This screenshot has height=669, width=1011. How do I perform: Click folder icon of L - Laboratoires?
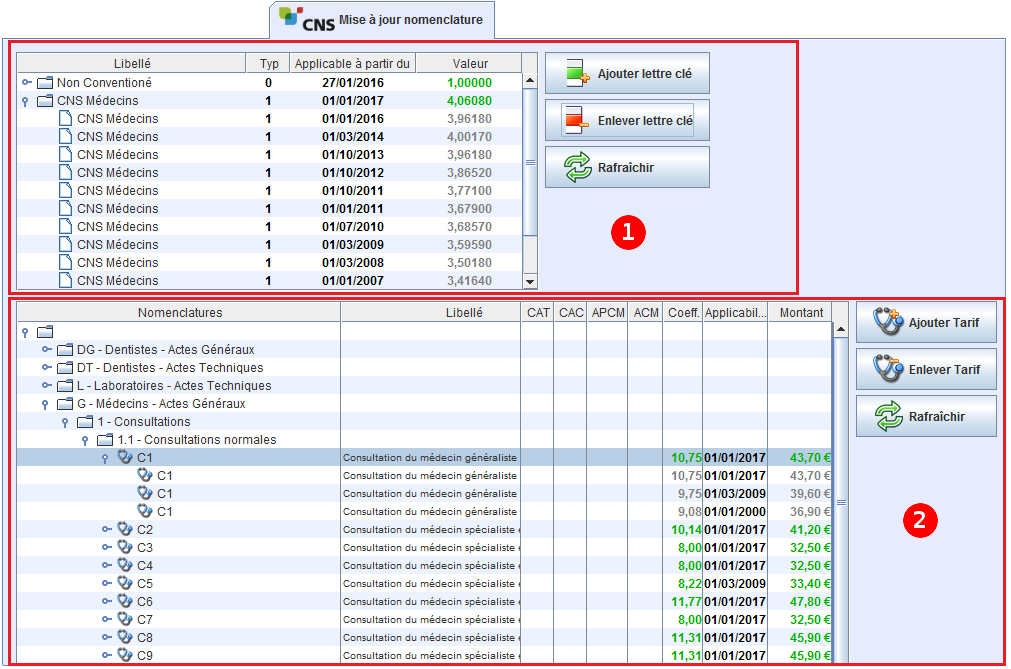click(x=65, y=386)
